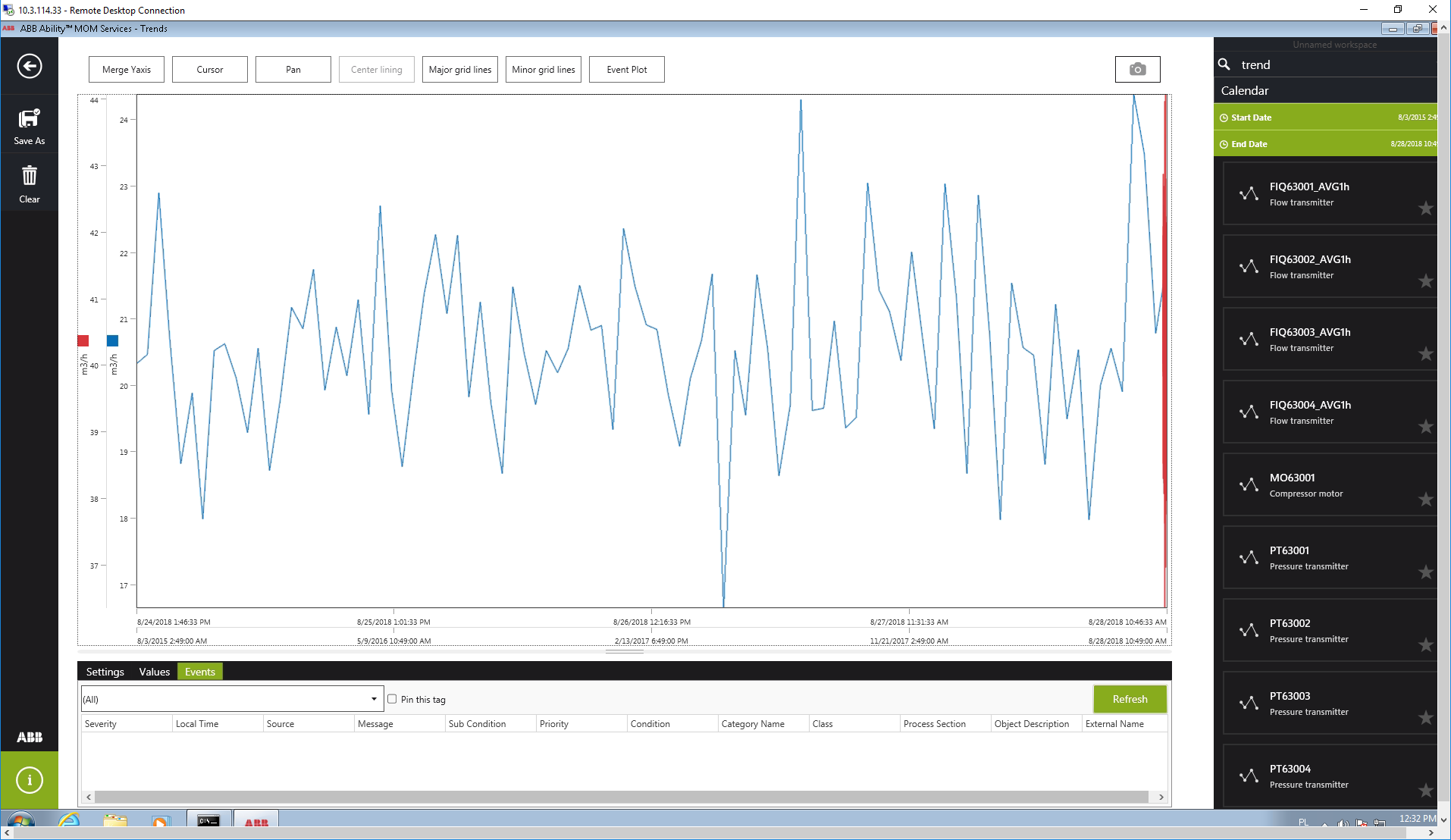Click the Merge Yaxis button
1451x840 pixels.
click(x=127, y=70)
